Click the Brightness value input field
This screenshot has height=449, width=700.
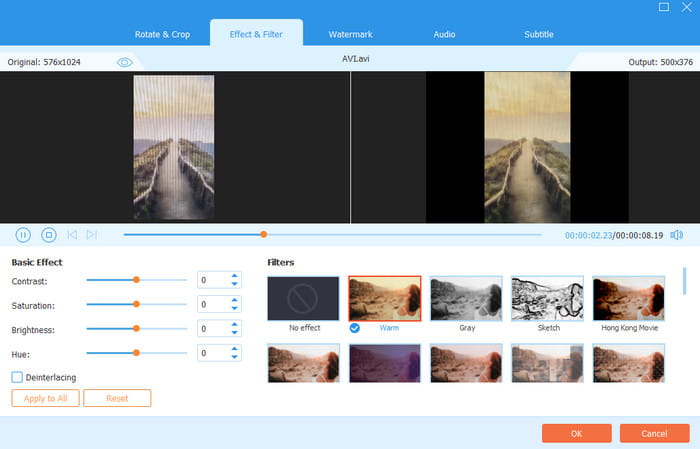click(x=212, y=328)
